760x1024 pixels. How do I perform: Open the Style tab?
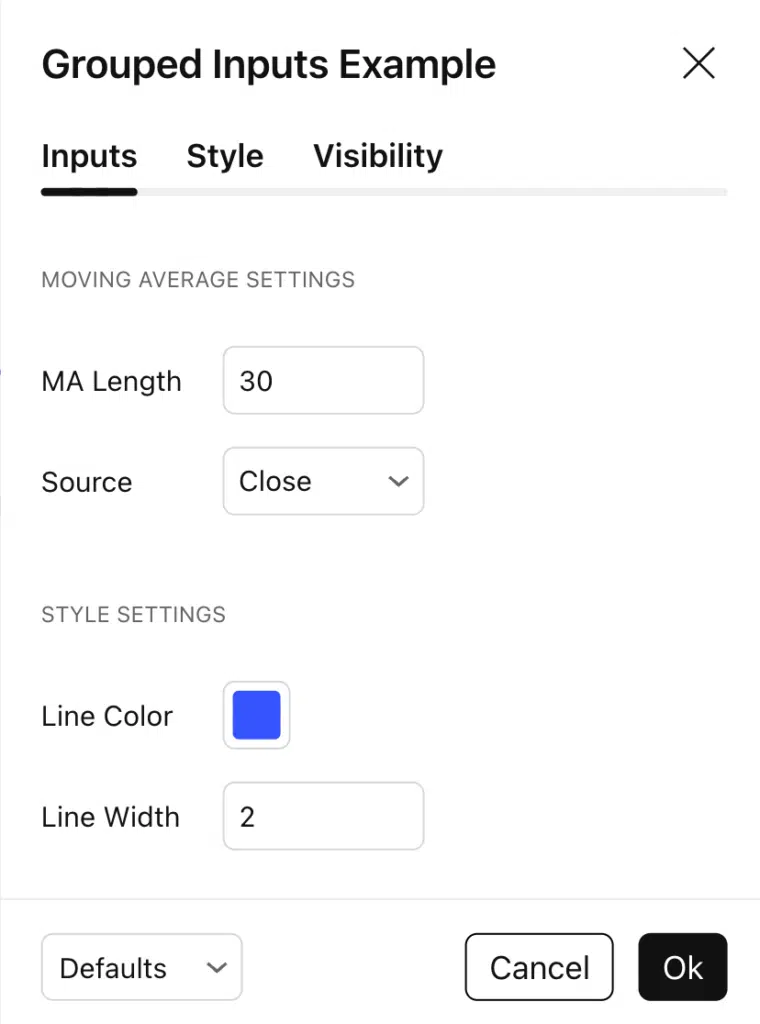pyautogui.click(x=225, y=156)
